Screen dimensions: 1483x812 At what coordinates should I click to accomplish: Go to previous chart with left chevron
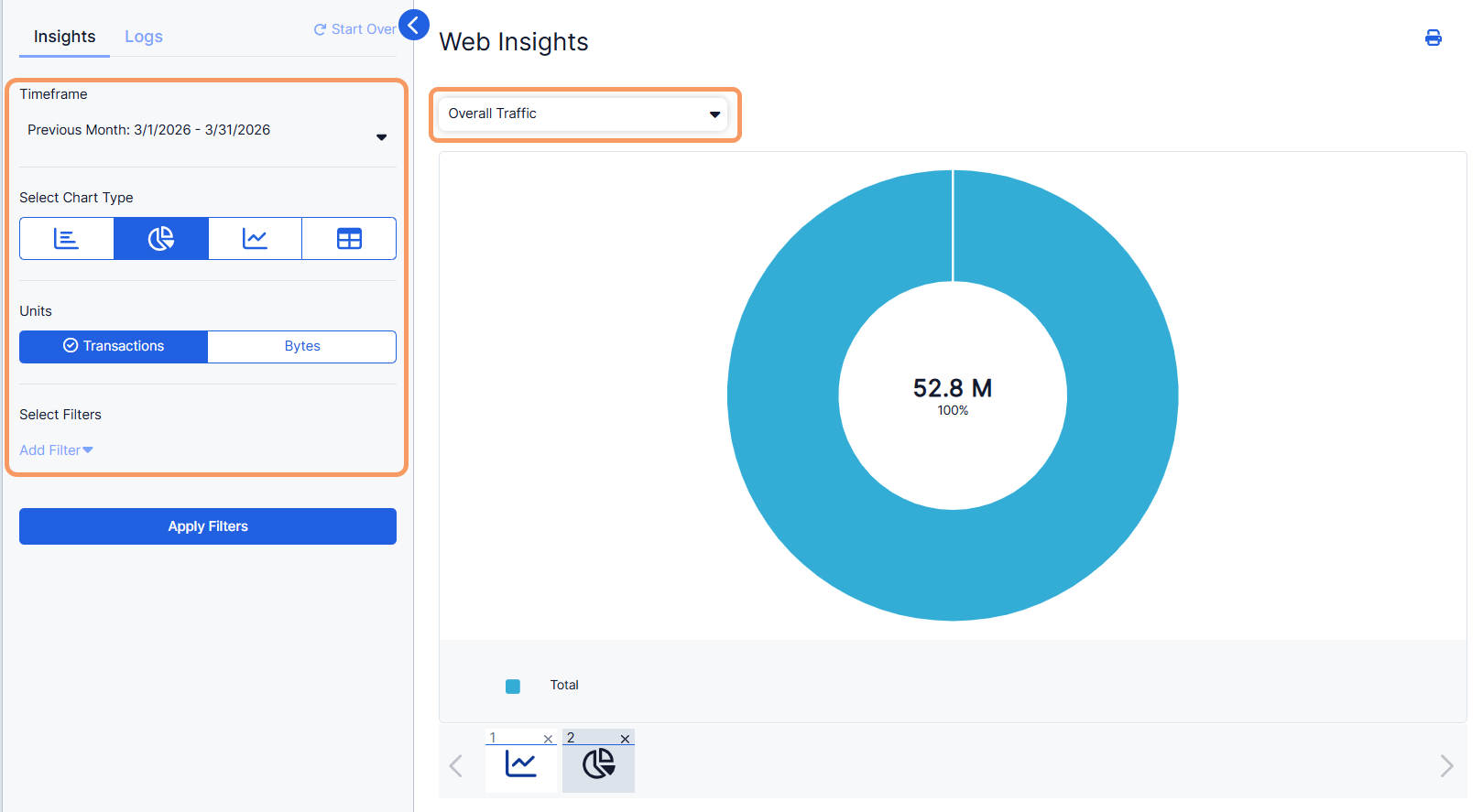(455, 765)
